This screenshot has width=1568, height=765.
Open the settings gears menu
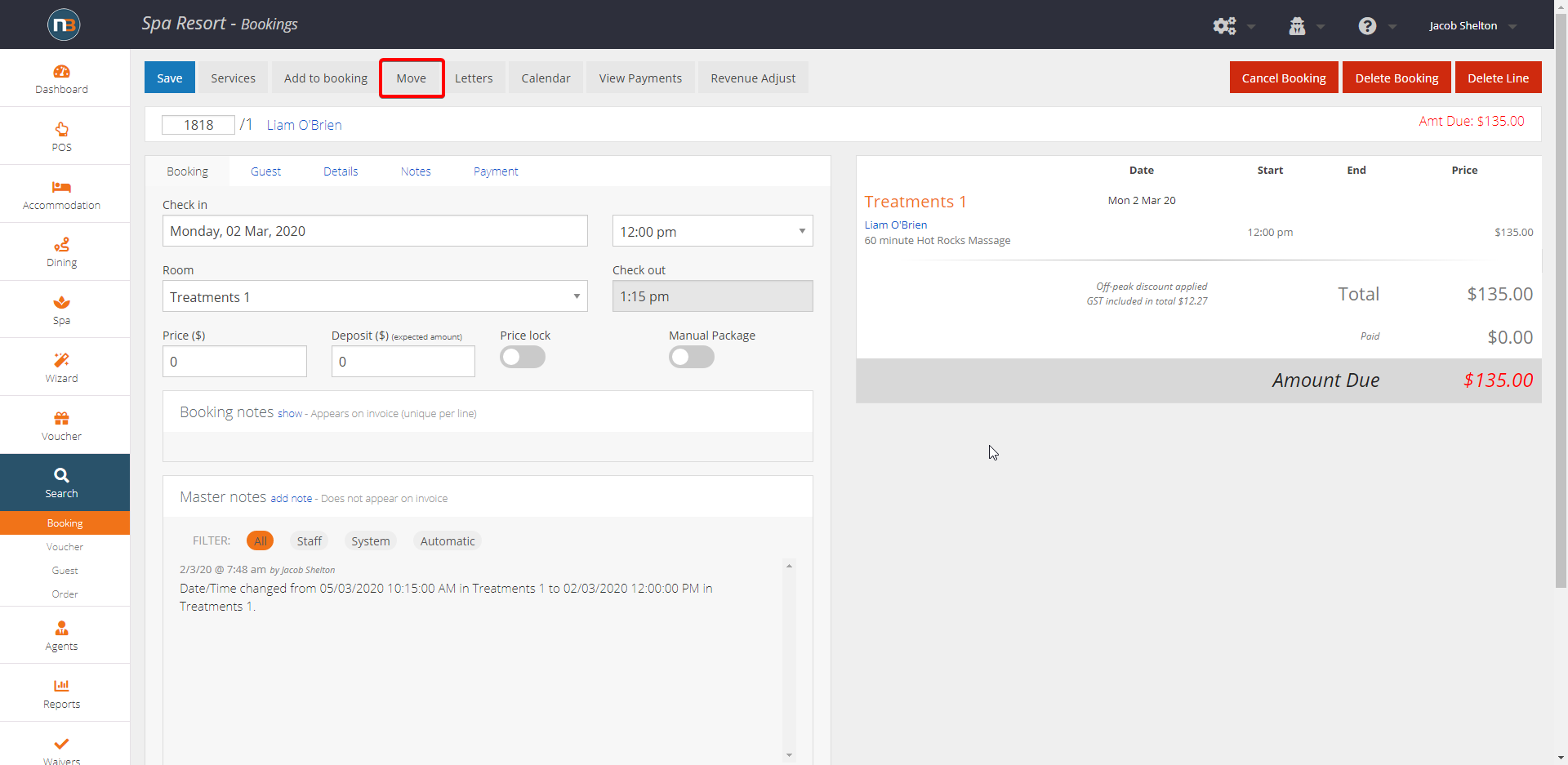tap(1224, 26)
